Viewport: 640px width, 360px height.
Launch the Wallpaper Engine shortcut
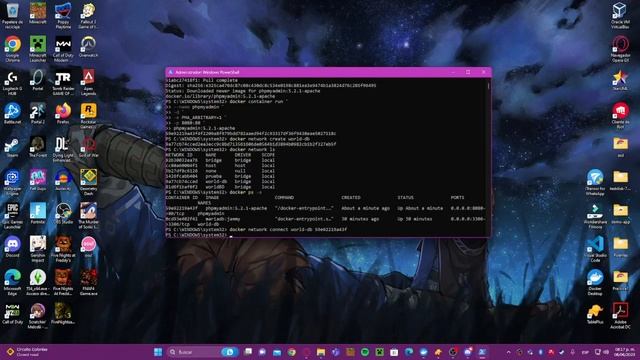pyautogui.click(x=13, y=182)
